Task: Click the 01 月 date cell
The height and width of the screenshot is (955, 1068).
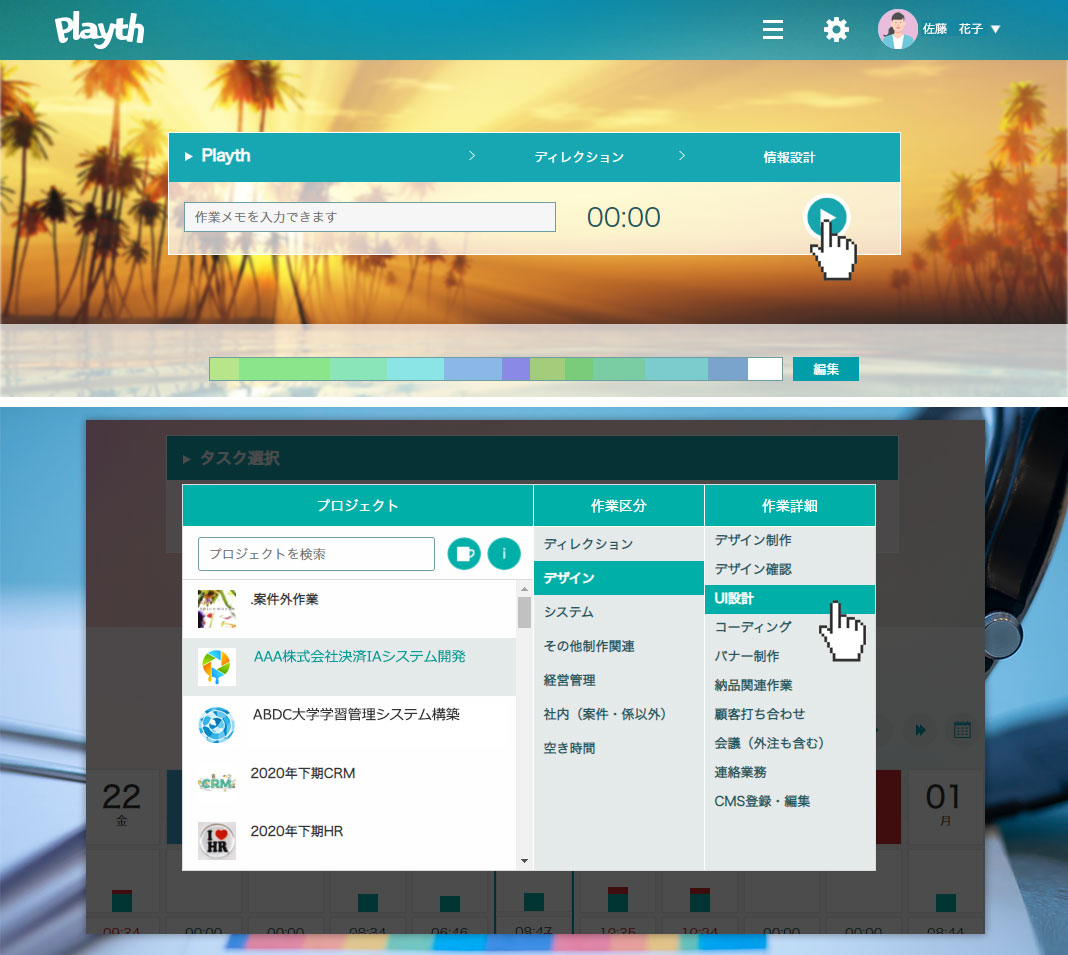Action: 944,807
